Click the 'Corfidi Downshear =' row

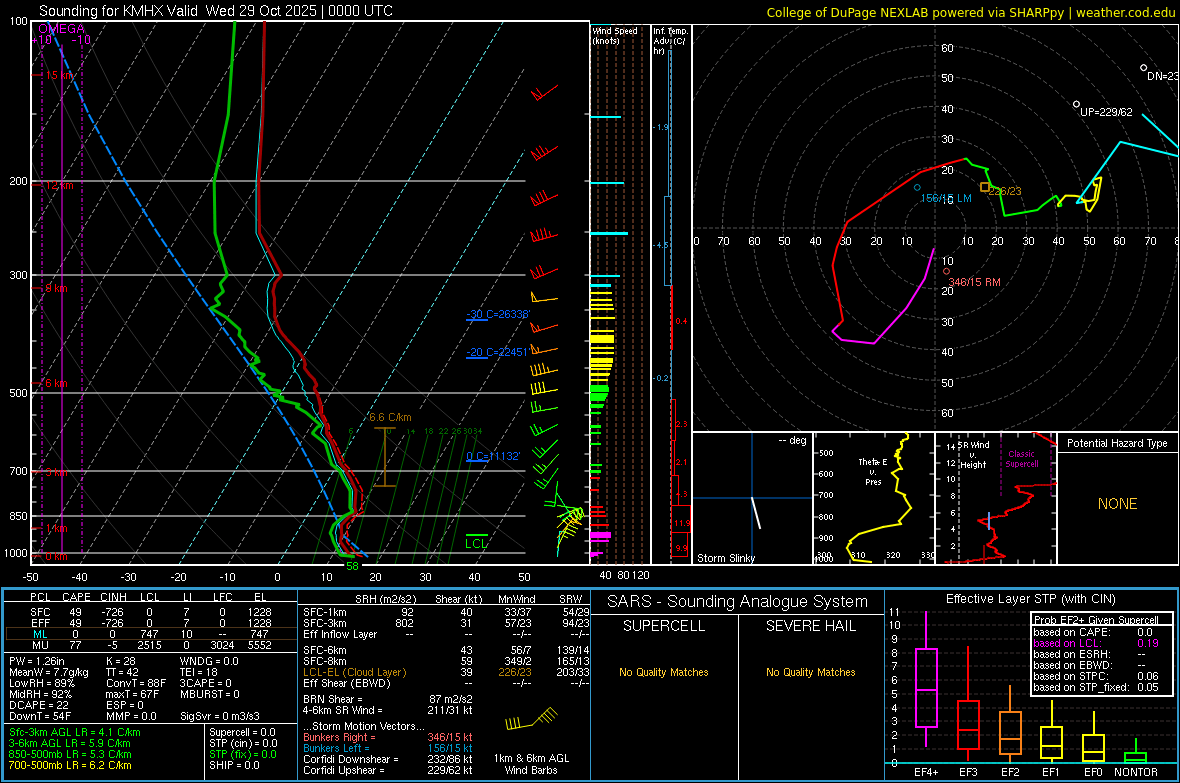click(x=388, y=759)
